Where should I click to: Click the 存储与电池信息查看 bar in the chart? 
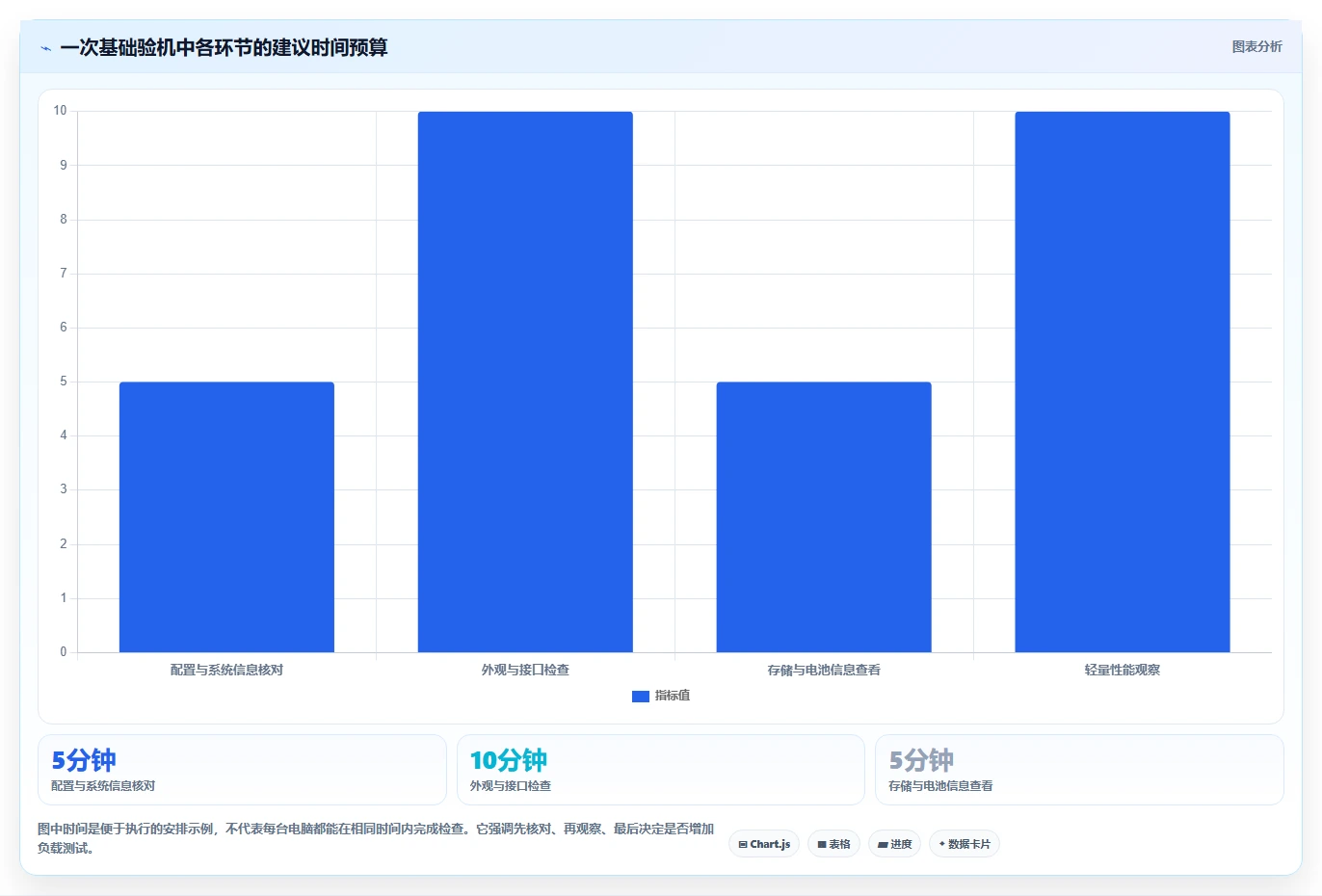click(x=824, y=517)
